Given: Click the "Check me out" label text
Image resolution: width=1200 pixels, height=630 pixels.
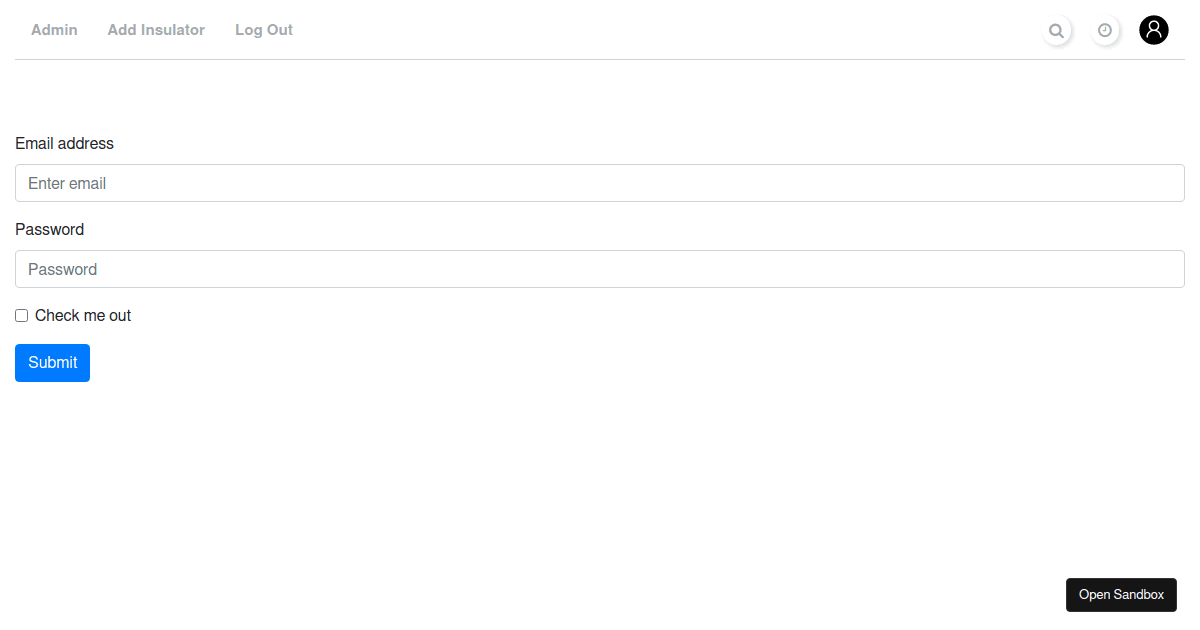Looking at the screenshot, I should [x=83, y=316].
